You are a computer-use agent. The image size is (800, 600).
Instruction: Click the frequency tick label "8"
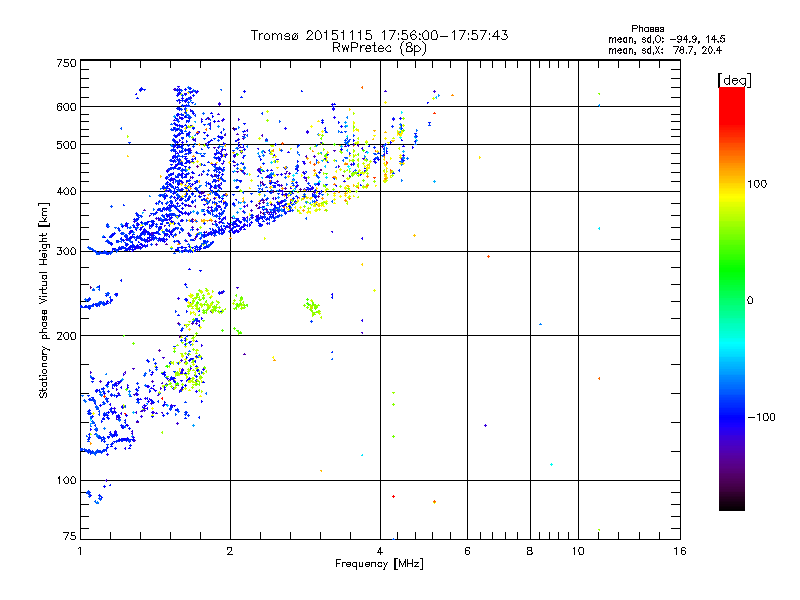pyautogui.click(x=530, y=551)
